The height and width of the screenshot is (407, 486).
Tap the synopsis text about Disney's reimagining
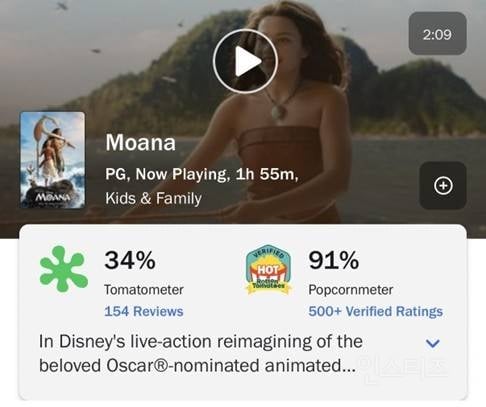(x=200, y=354)
